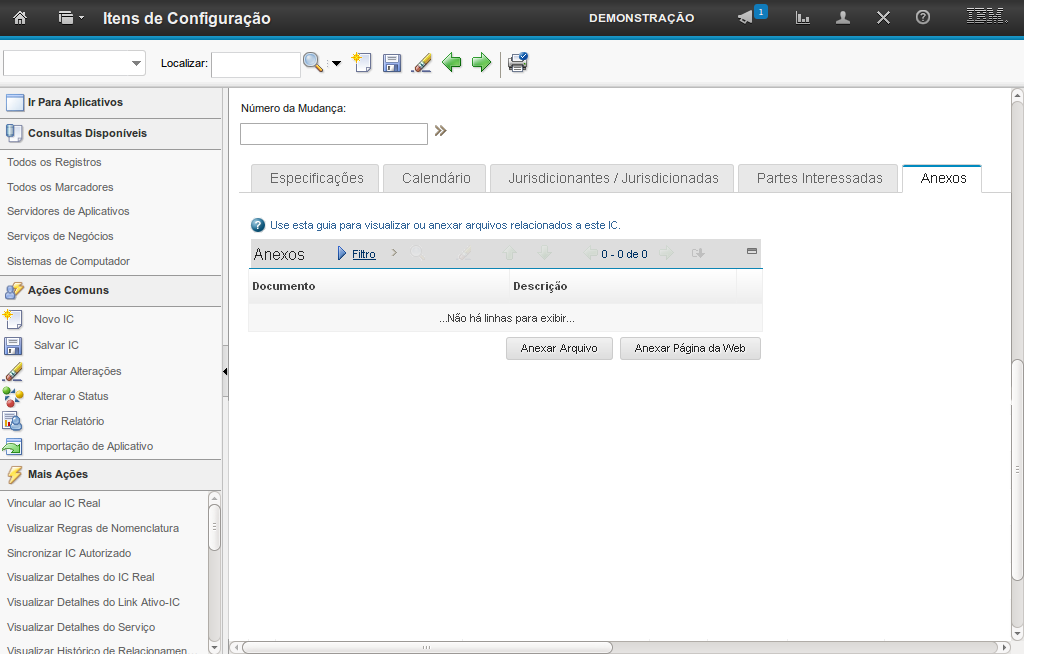Open the reports chart icon in header
Screen dimensions: 1054x659
click(802, 18)
